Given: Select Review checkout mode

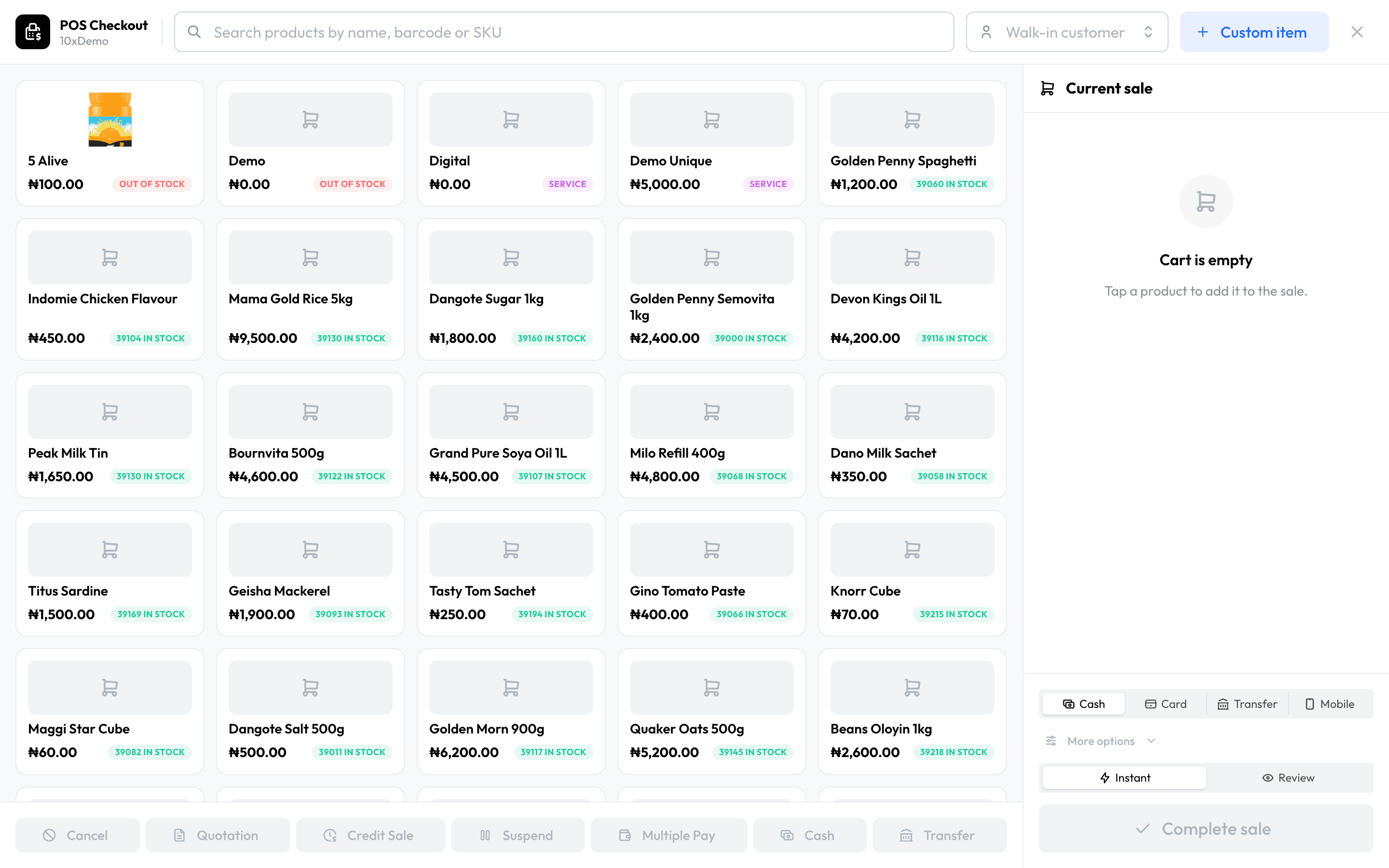Looking at the screenshot, I should (x=1288, y=778).
